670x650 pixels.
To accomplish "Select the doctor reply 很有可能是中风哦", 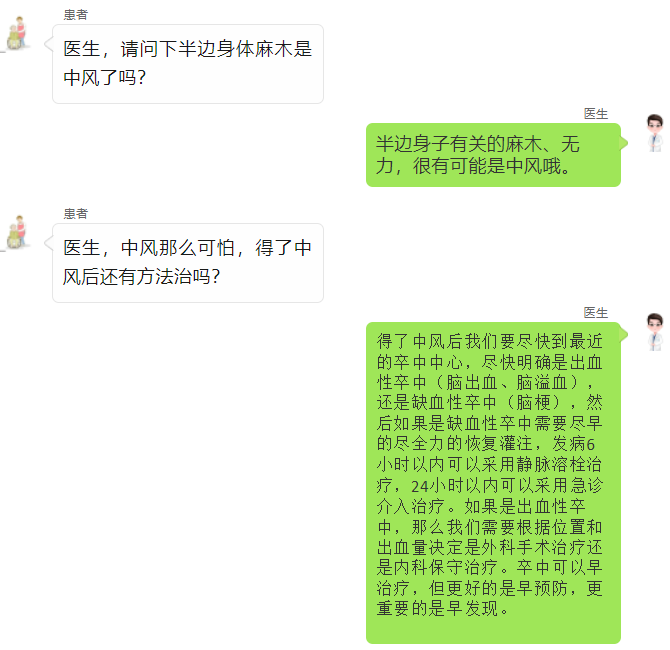I will [493, 155].
